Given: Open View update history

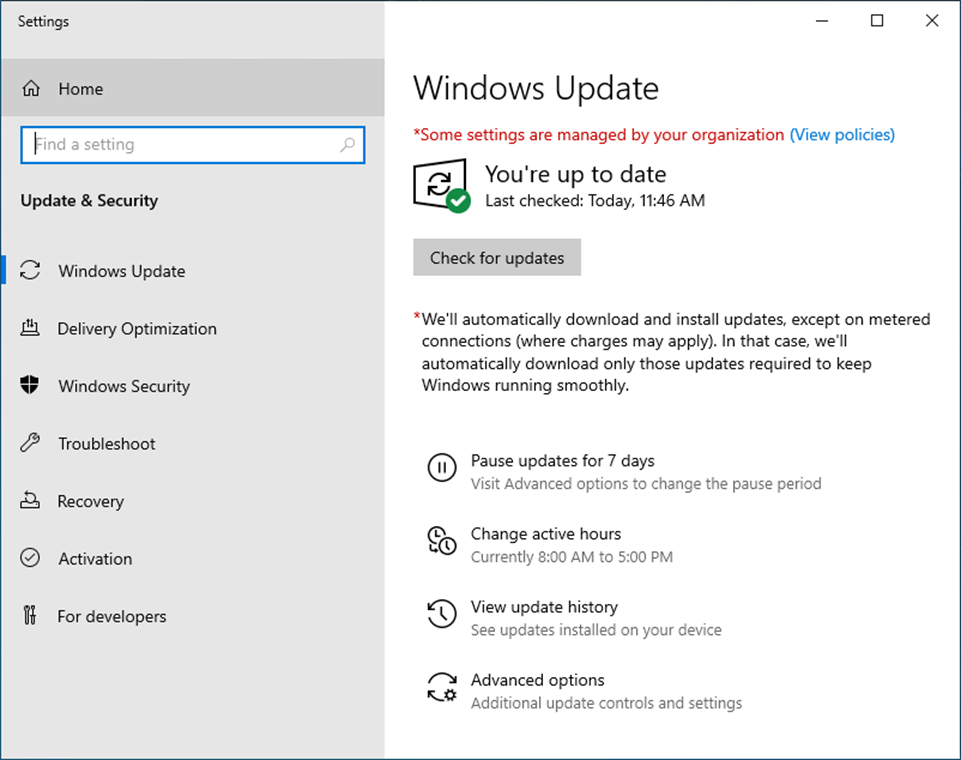Looking at the screenshot, I should click(544, 607).
